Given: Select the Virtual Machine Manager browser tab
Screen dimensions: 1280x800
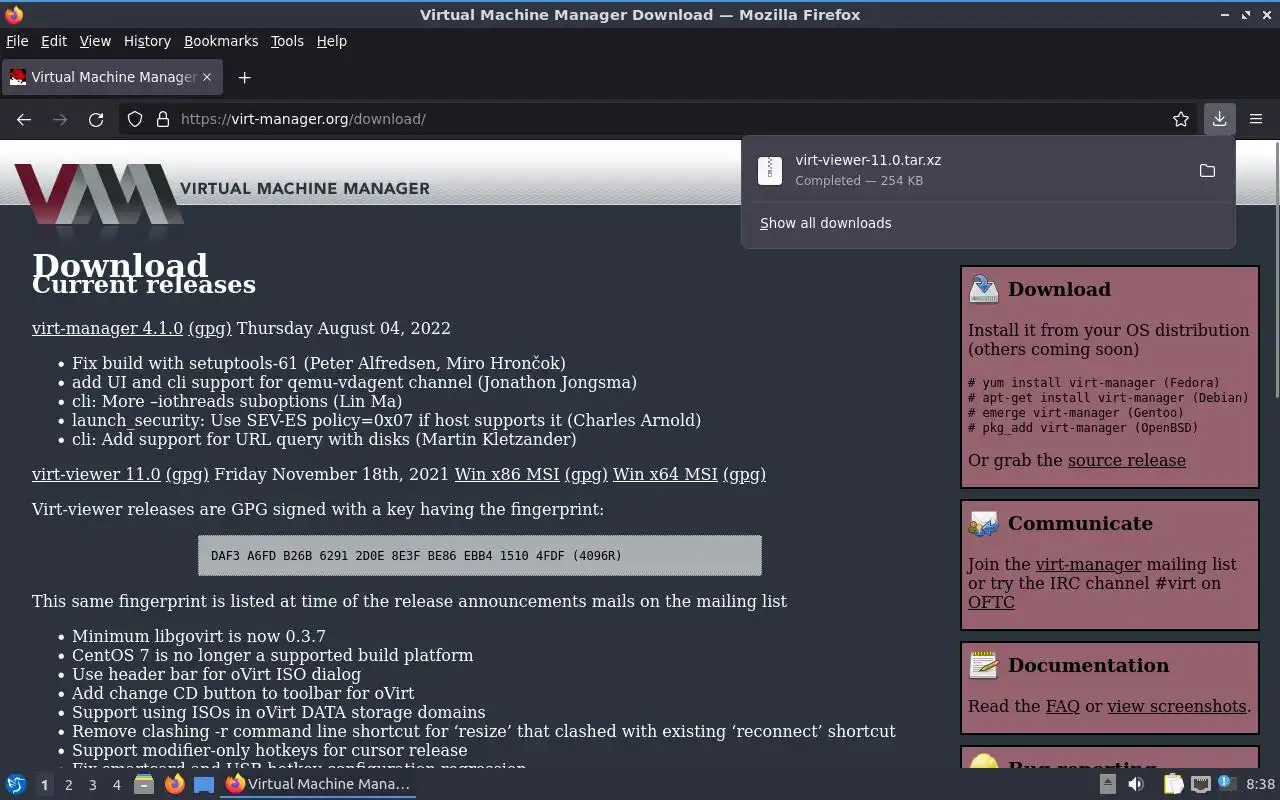Looking at the screenshot, I should (111, 77).
